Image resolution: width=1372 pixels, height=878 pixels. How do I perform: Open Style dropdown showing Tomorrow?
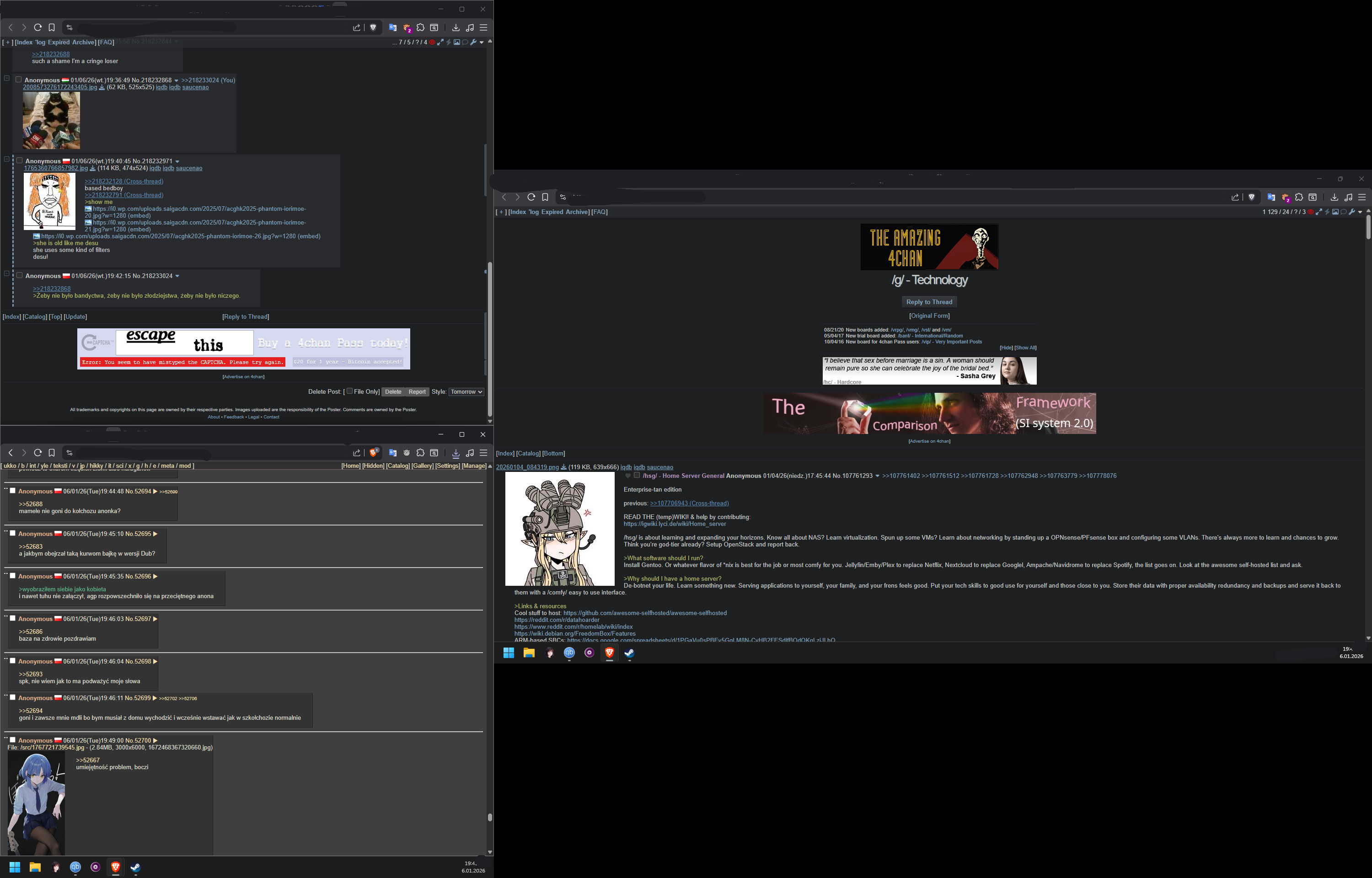pos(466,392)
